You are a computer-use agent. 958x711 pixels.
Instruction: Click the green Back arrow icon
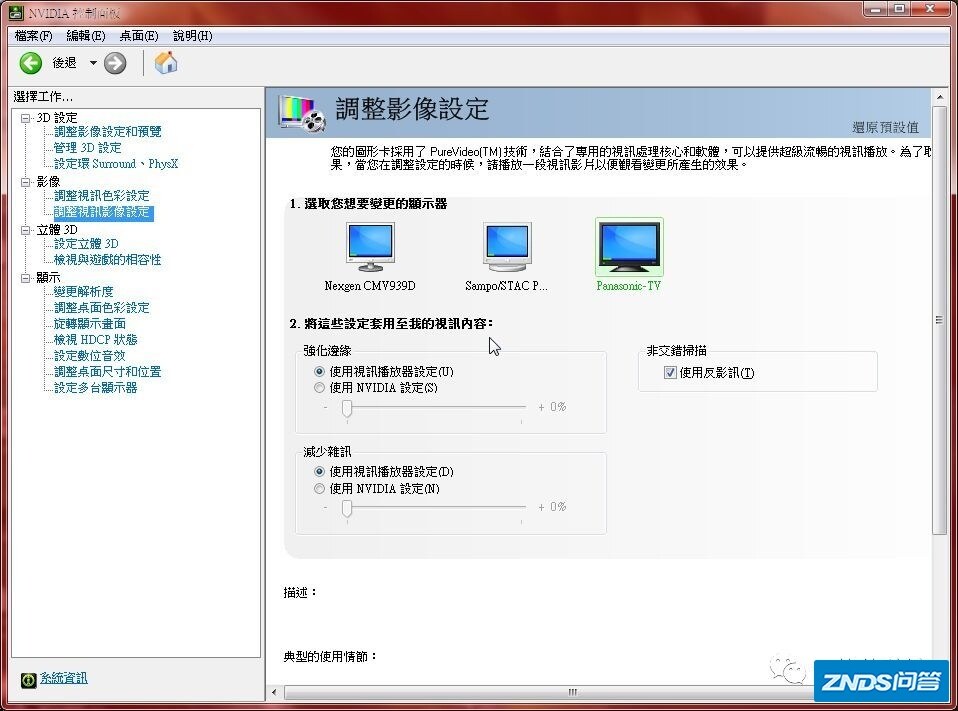pyautogui.click(x=31, y=63)
